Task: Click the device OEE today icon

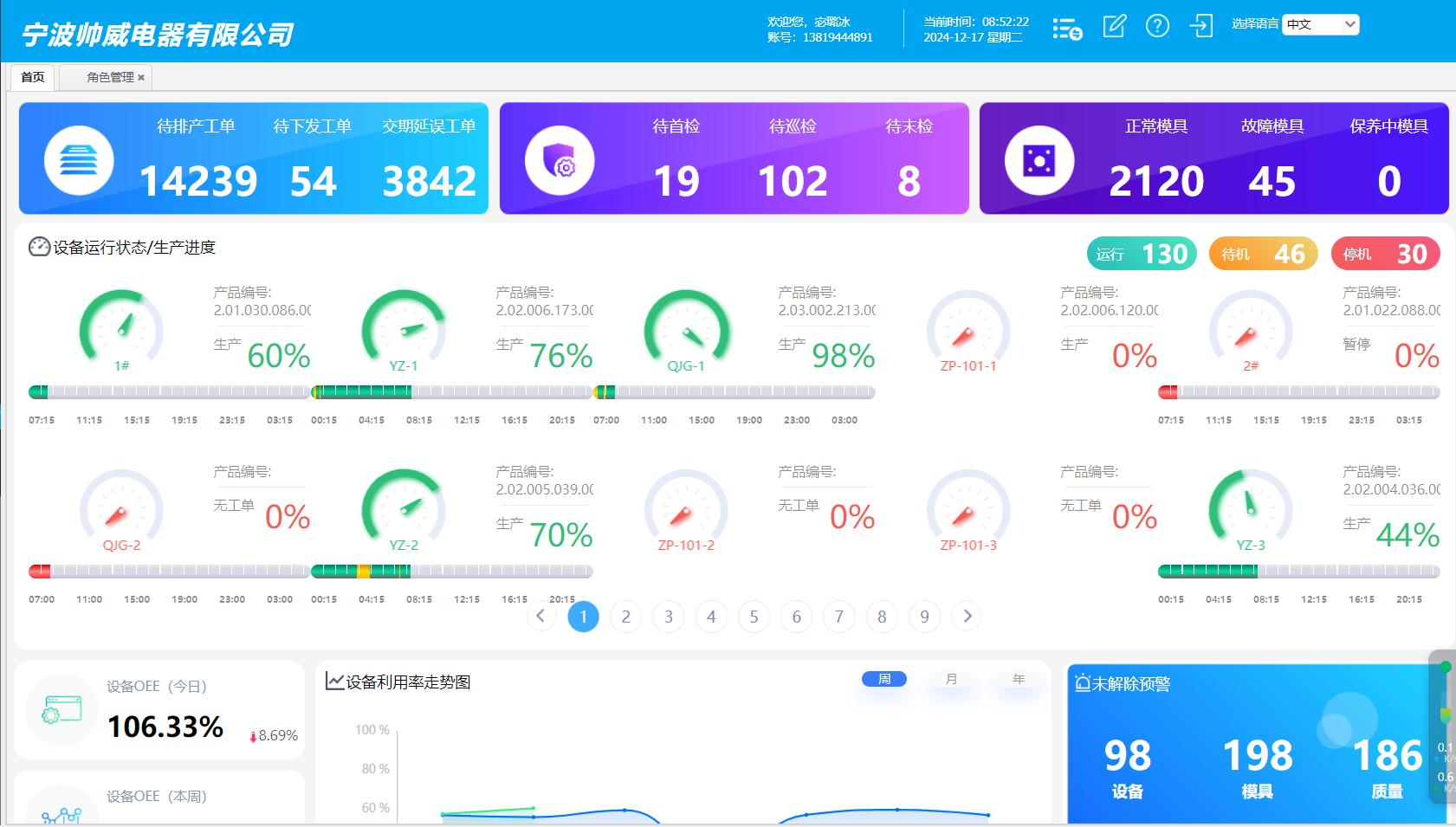Action: 61,710
